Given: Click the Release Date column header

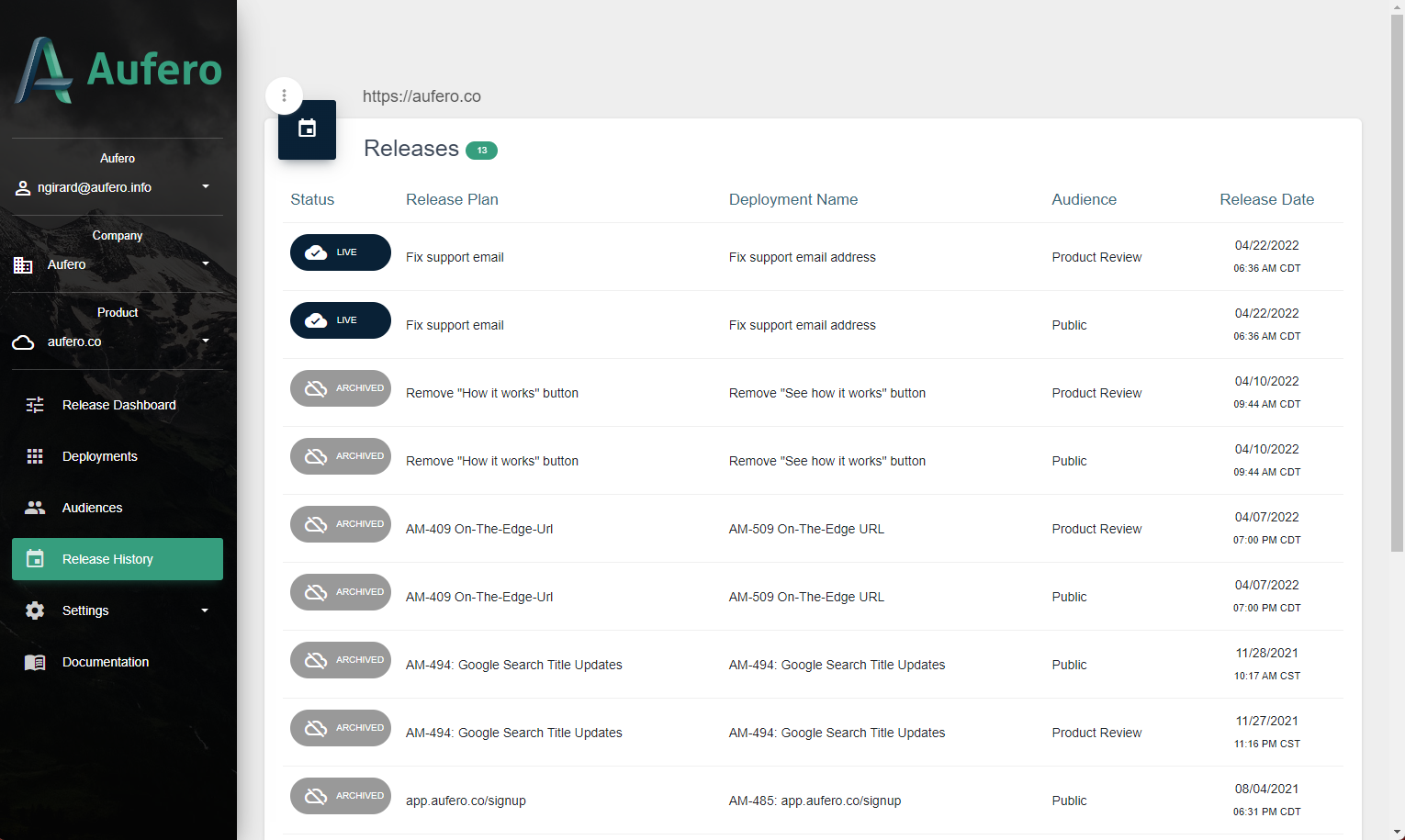Looking at the screenshot, I should tap(1266, 199).
